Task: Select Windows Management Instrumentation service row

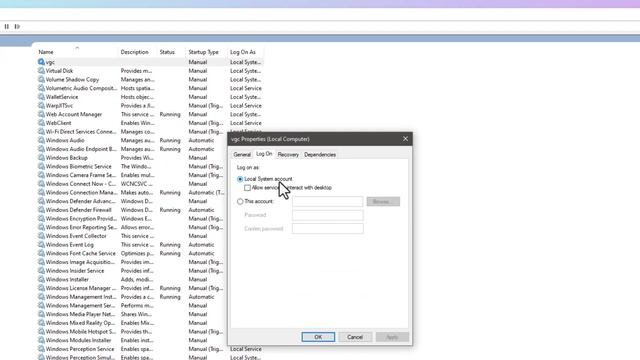Action: [132, 297]
